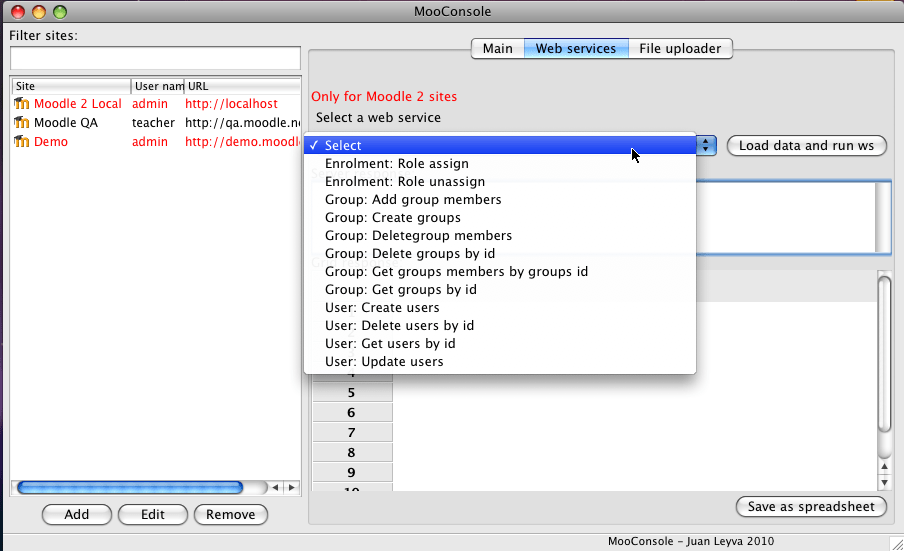Click the Remove site button
This screenshot has width=904, height=551.
pos(231,514)
